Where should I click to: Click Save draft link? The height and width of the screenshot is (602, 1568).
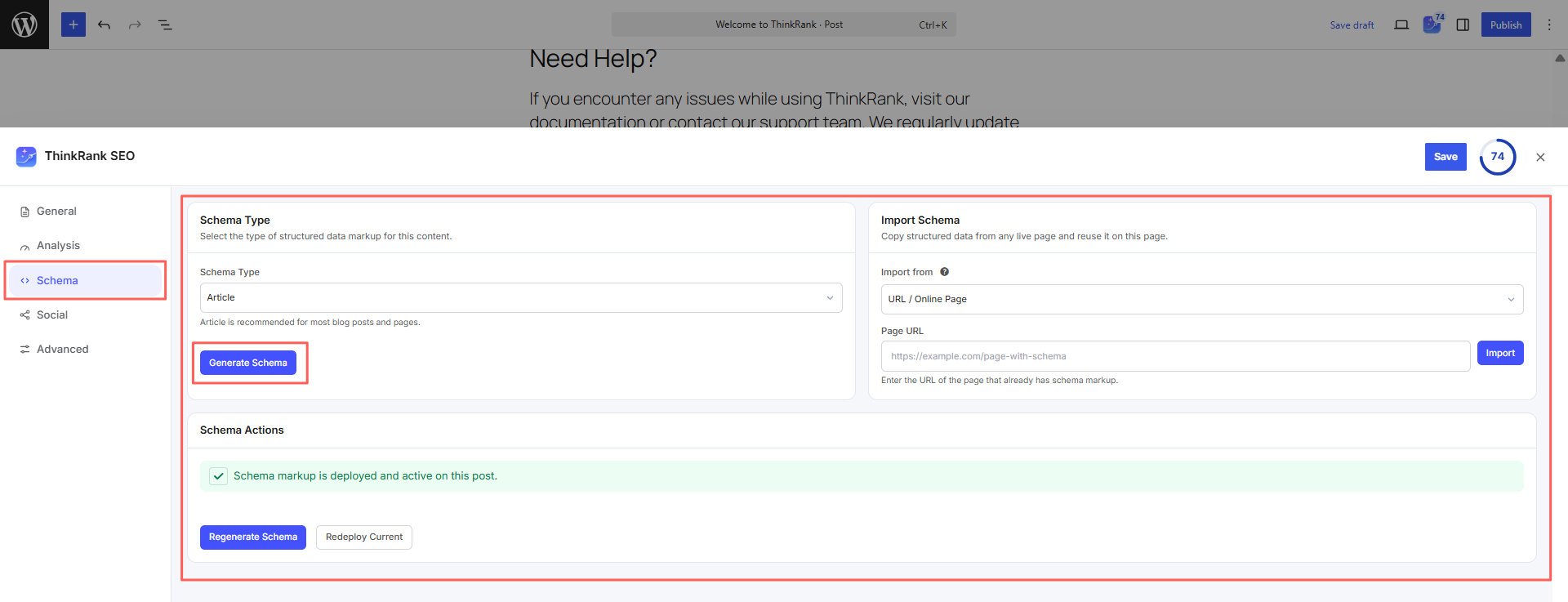tap(1352, 25)
